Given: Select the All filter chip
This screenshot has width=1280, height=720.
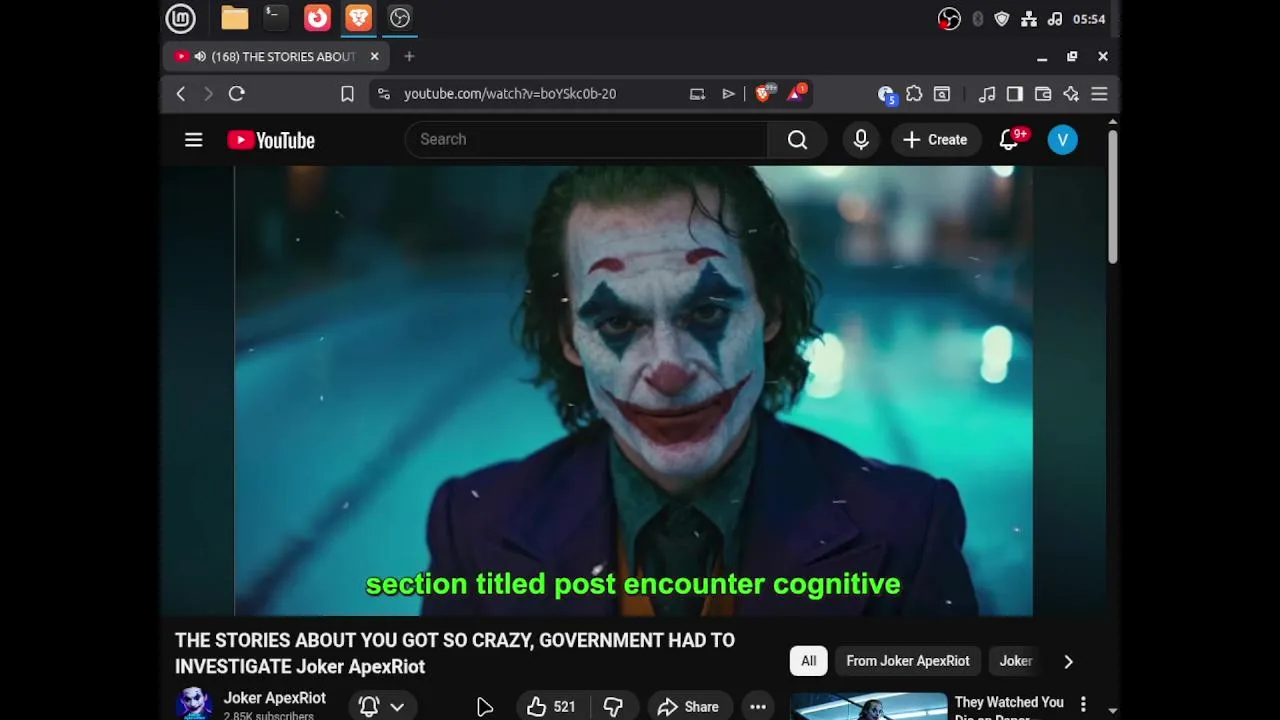Looking at the screenshot, I should coord(808,661).
